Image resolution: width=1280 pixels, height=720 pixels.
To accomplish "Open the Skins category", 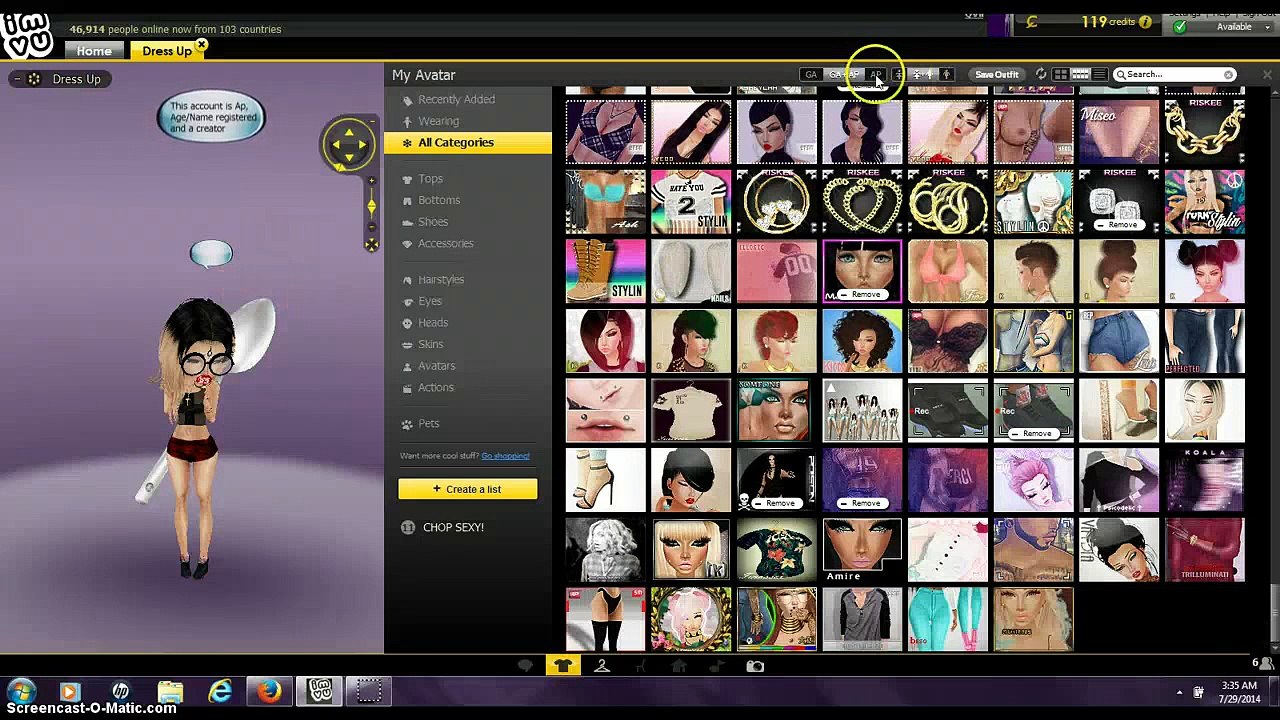I will tap(430, 344).
